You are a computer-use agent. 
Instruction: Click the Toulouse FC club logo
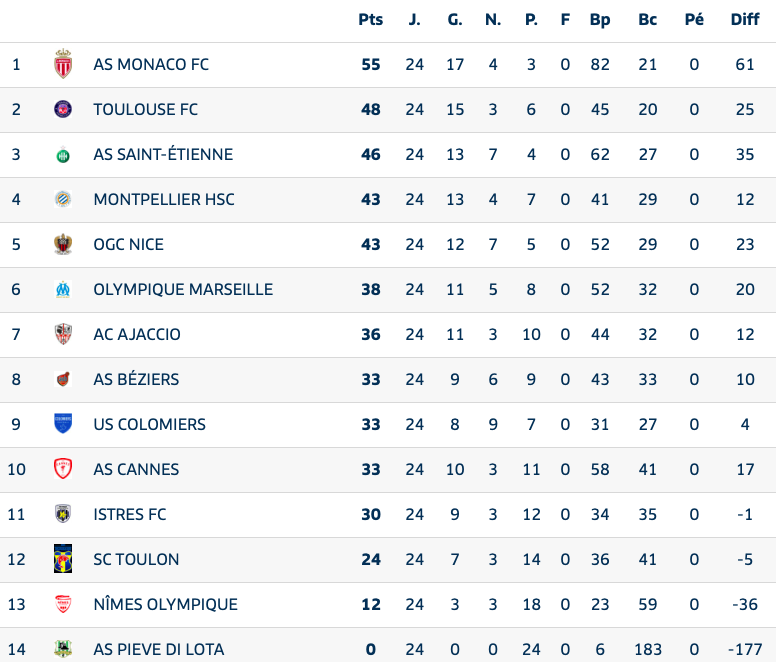click(63, 109)
